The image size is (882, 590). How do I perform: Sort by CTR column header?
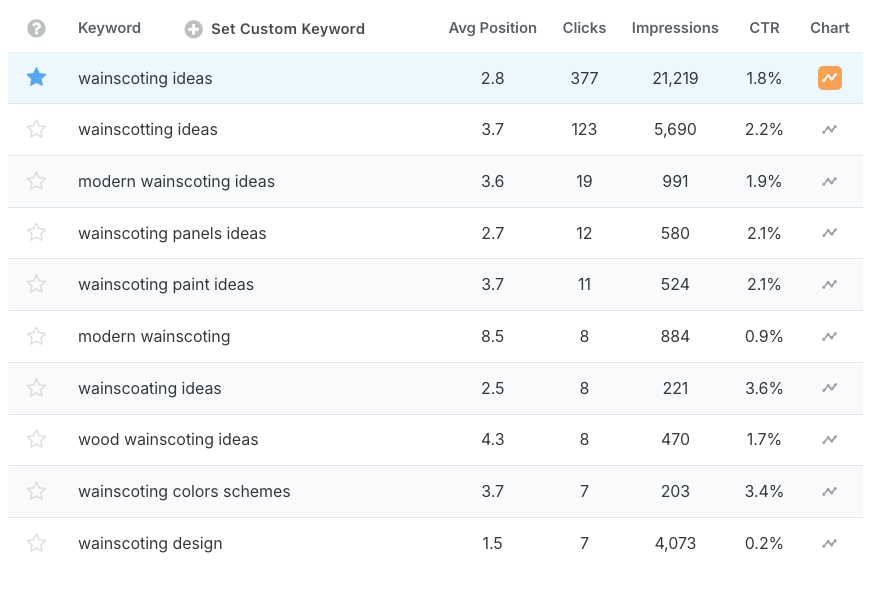pyautogui.click(x=764, y=28)
